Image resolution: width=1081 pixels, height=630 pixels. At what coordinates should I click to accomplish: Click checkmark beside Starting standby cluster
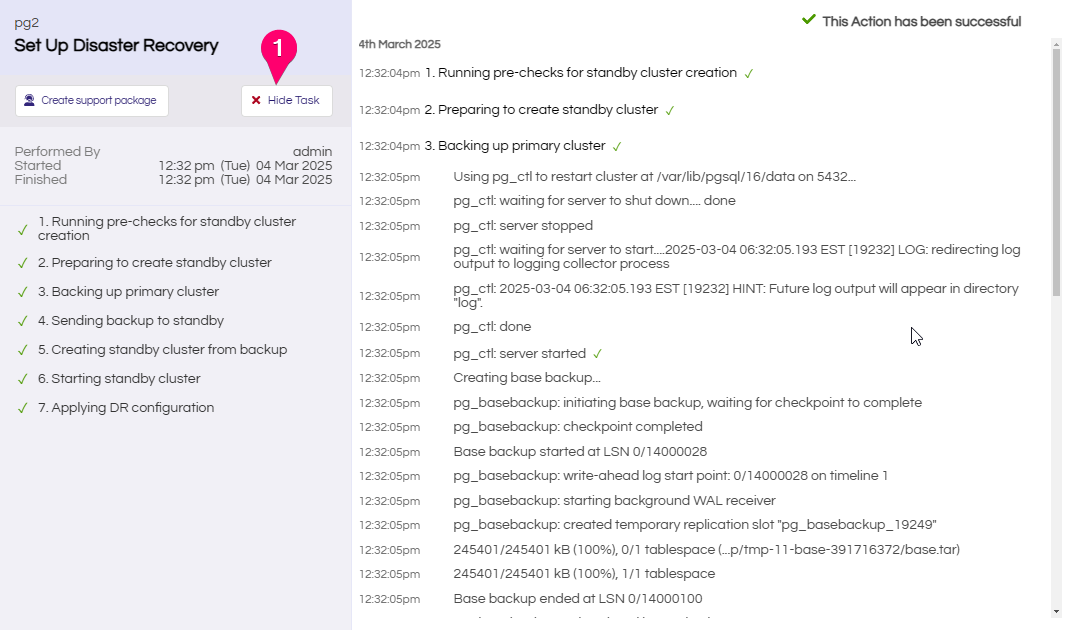22,379
